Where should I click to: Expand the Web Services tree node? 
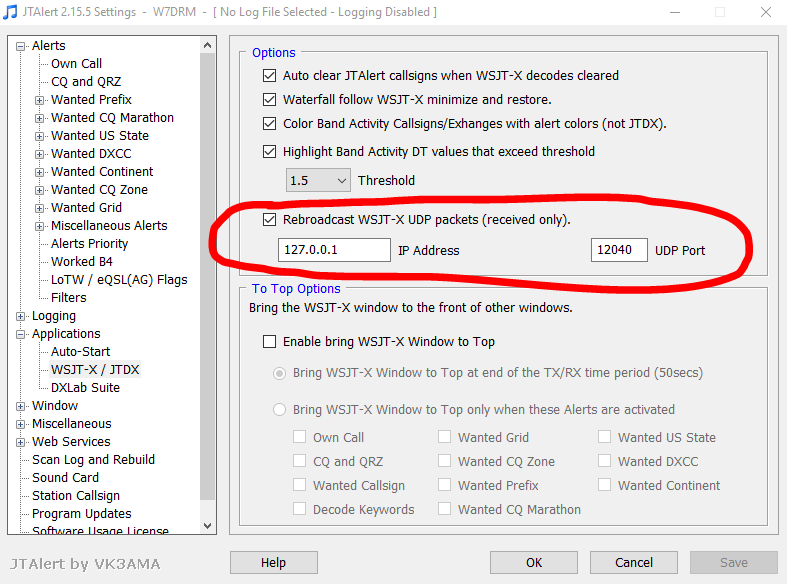(x=21, y=443)
